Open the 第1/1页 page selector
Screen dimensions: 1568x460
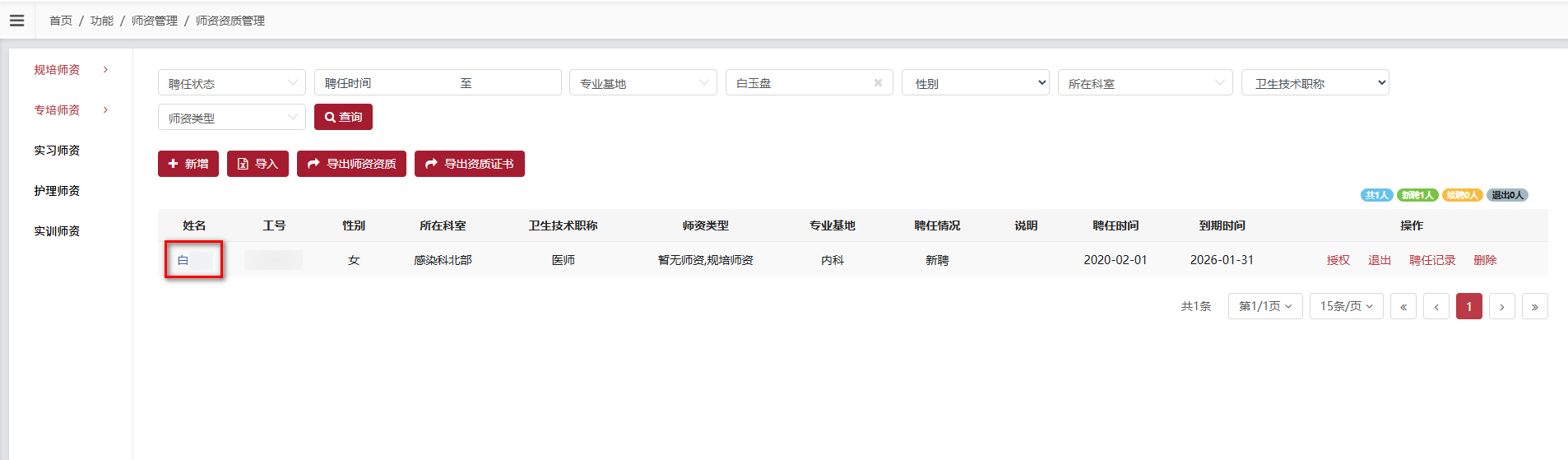pyautogui.click(x=1265, y=306)
